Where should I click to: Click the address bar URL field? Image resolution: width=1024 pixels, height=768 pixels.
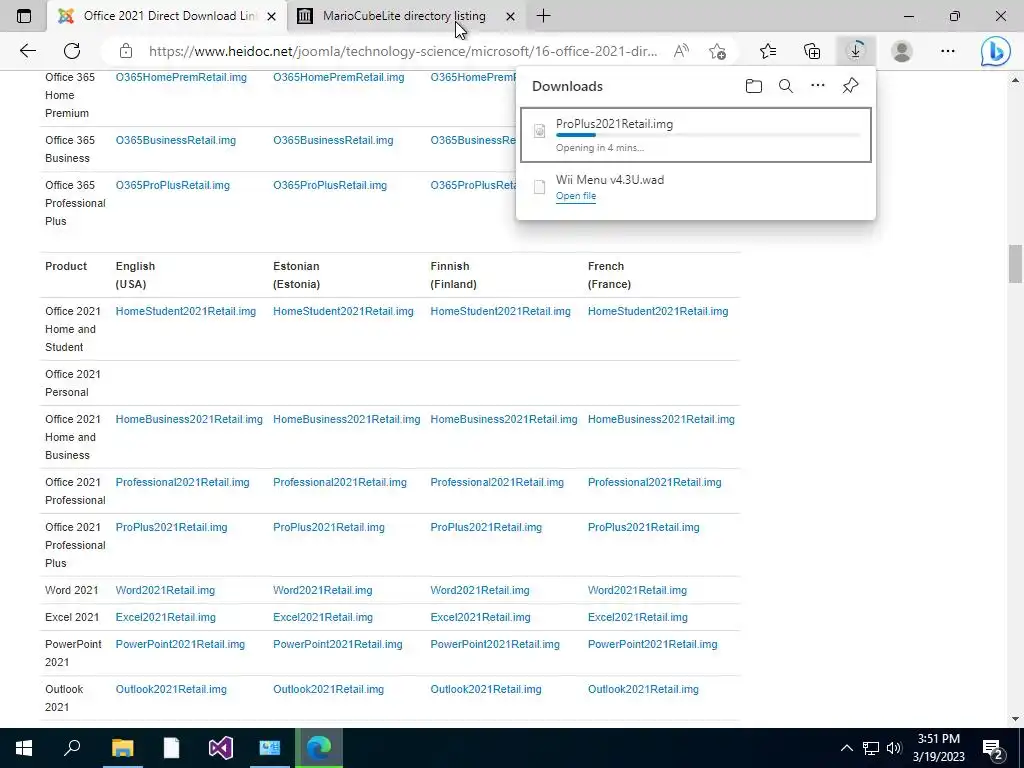pyautogui.click(x=403, y=51)
